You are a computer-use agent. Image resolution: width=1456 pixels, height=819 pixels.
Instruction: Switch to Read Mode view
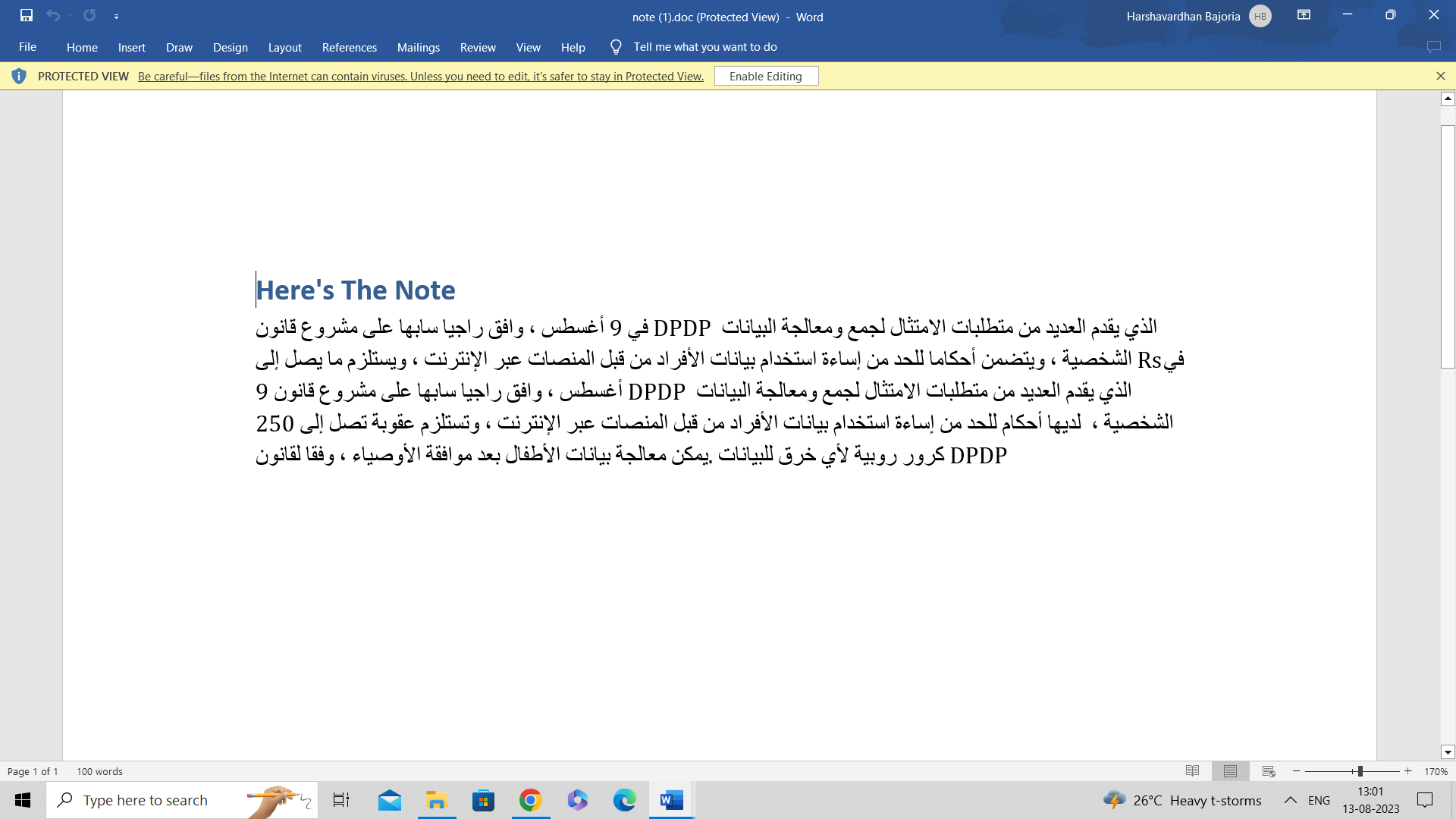1192,771
